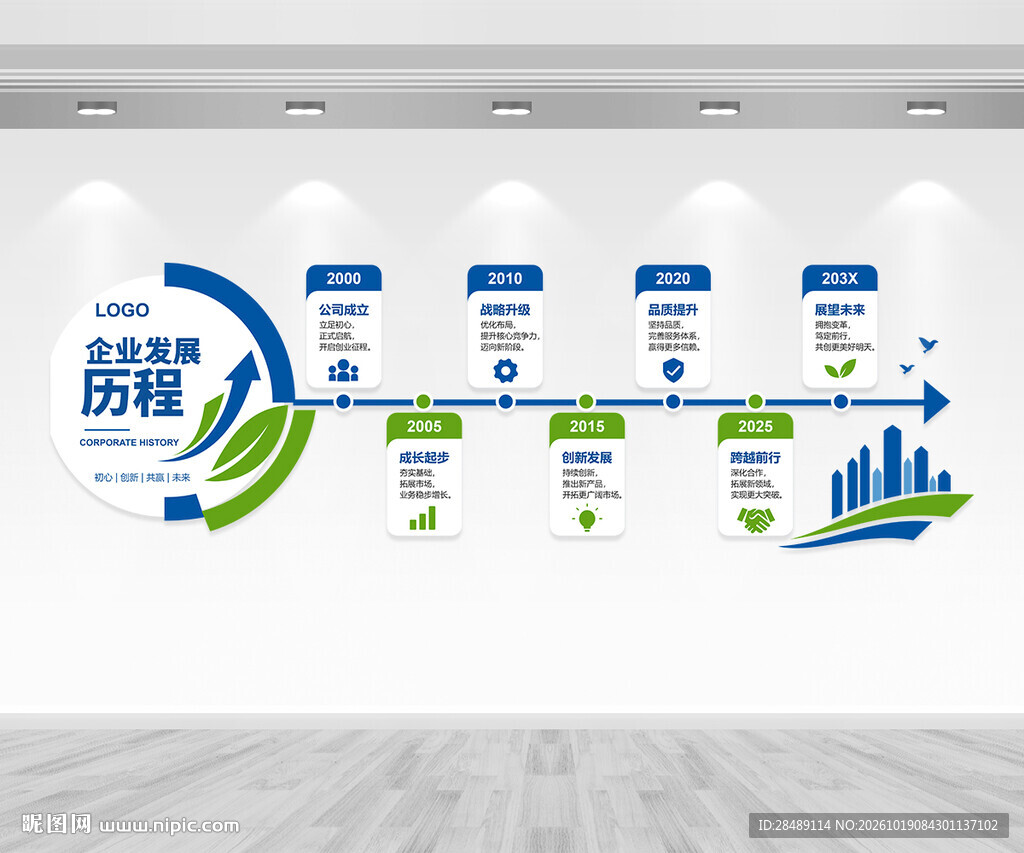Click the "2010" year header
1024x853 pixels.
coord(505,278)
